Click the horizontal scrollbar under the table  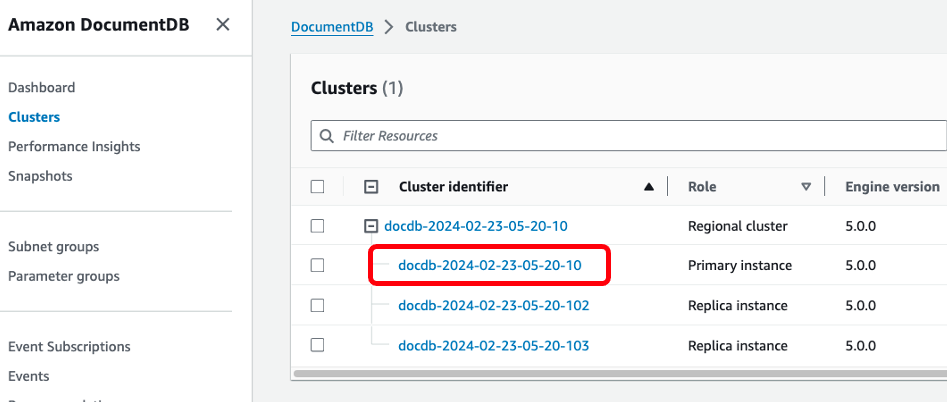pos(620,374)
